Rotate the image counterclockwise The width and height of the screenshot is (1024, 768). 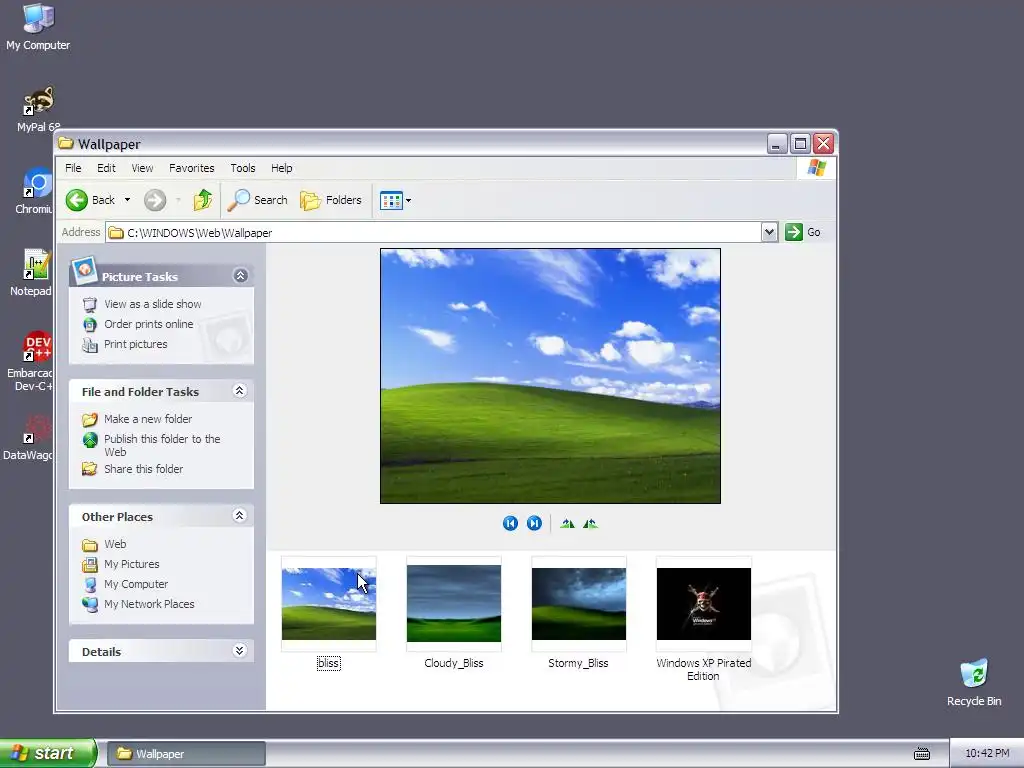pos(590,523)
